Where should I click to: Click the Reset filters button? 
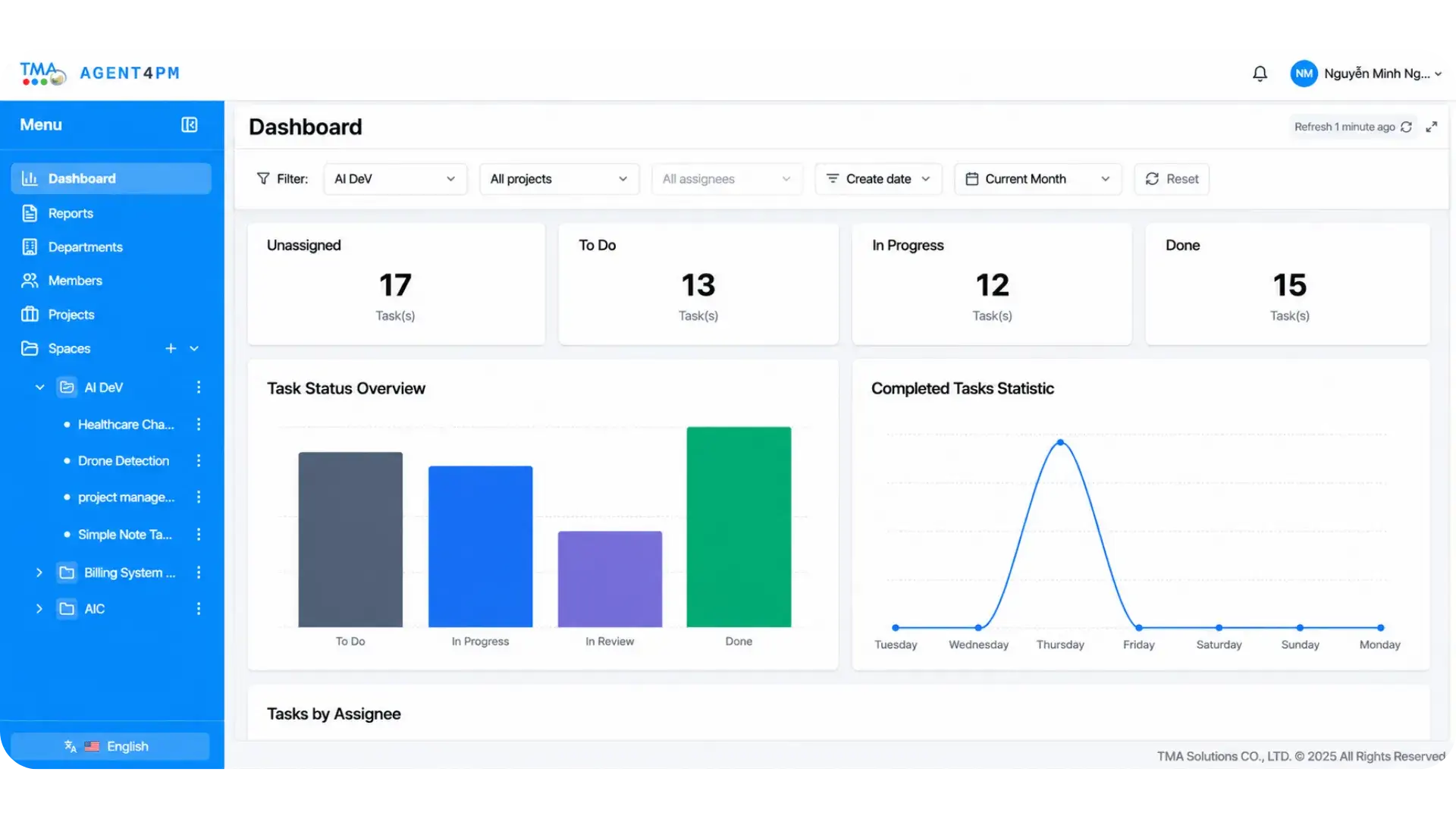(x=1172, y=179)
